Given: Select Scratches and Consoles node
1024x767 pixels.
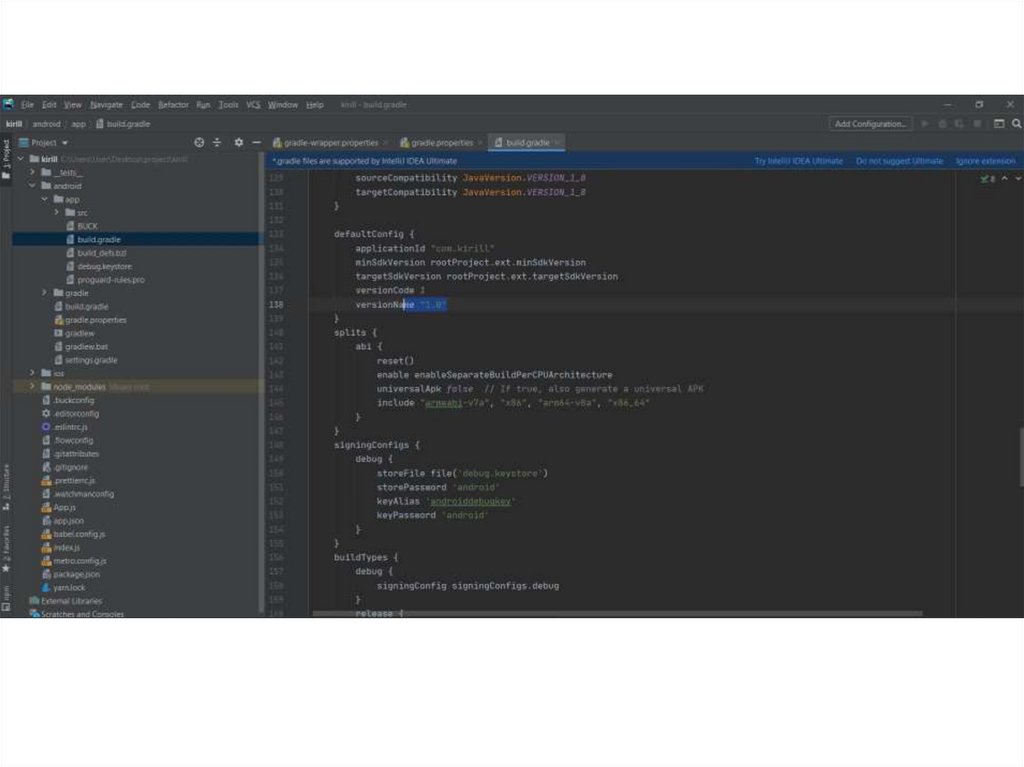Looking at the screenshot, I should coord(76,614).
